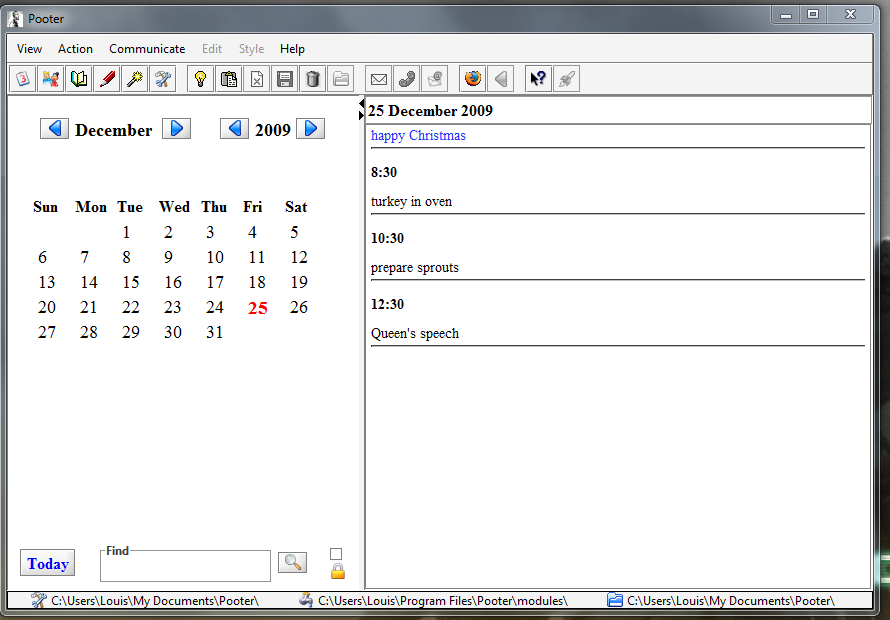Click the blue folder icon in status bar

pos(615,600)
